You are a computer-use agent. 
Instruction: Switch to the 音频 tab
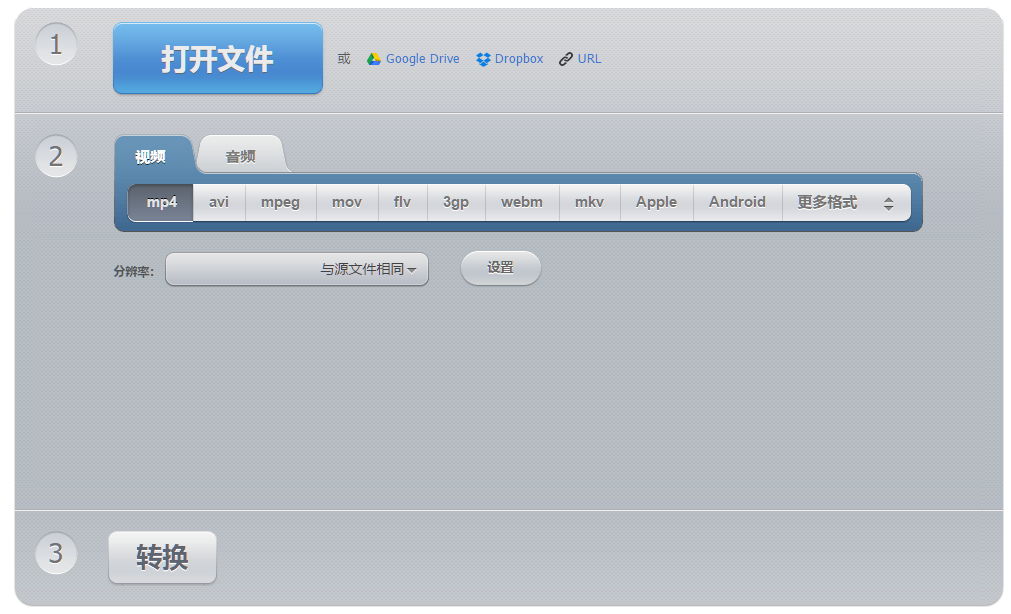[240, 156]
